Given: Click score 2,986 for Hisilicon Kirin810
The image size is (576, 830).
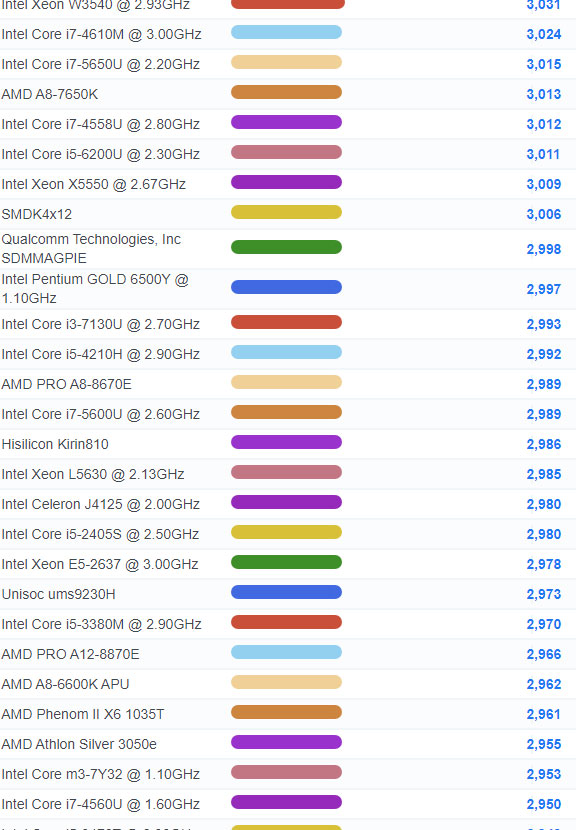Looking at the screenshot, I should point(544,444).
